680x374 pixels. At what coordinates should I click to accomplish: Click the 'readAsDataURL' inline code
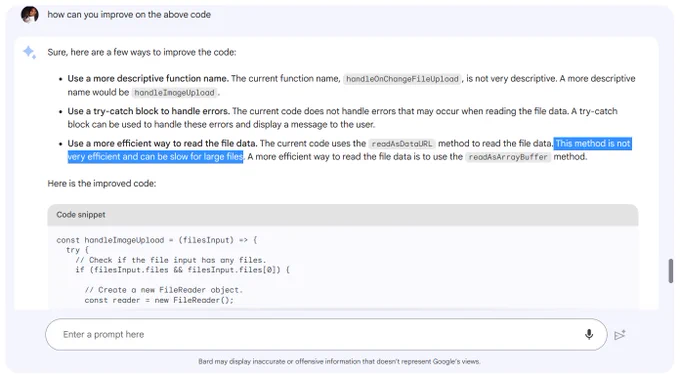tap(402, 144)
